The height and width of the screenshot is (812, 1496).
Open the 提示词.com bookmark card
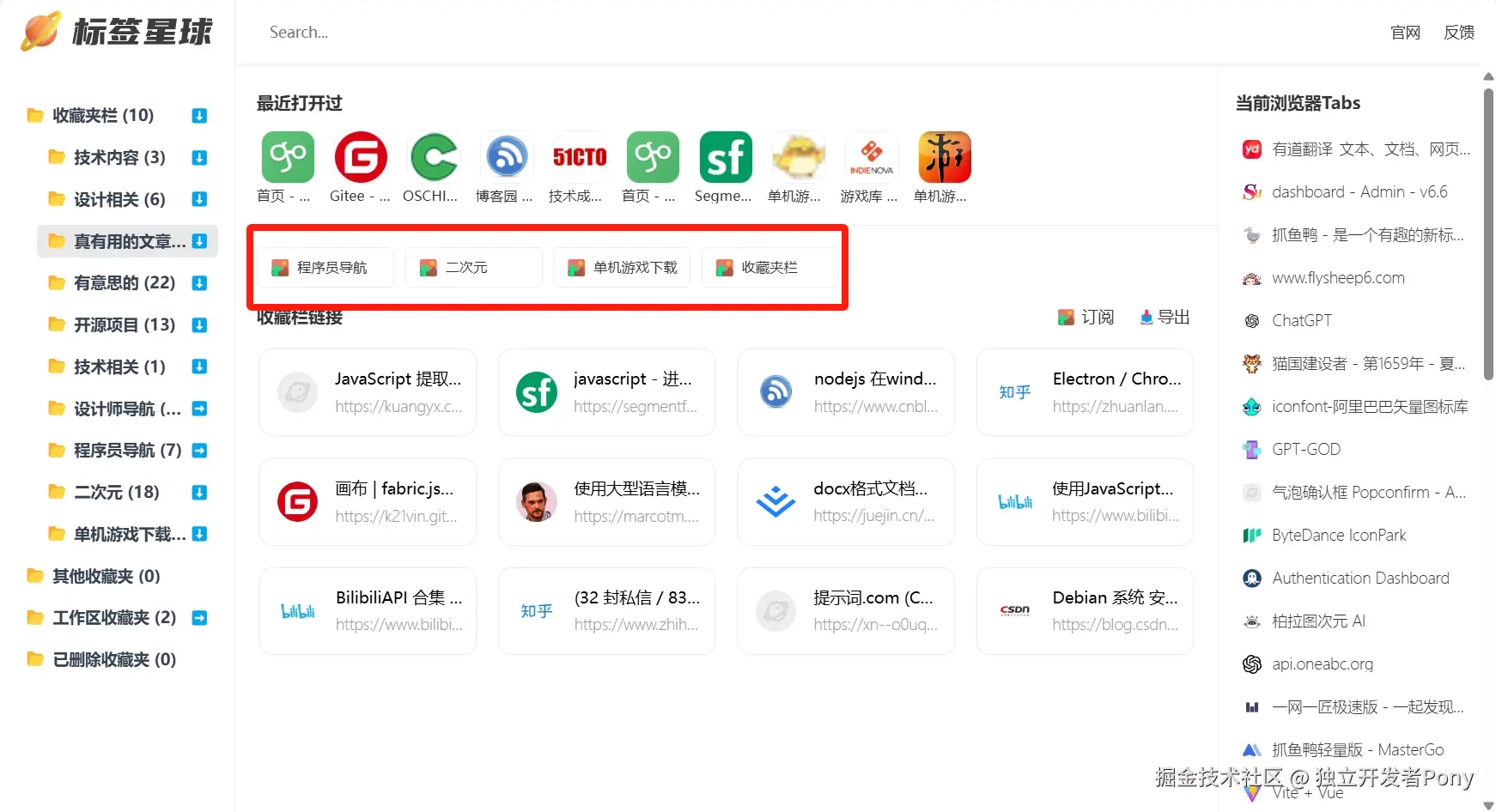pyautogui.click(x=846, y=611)
